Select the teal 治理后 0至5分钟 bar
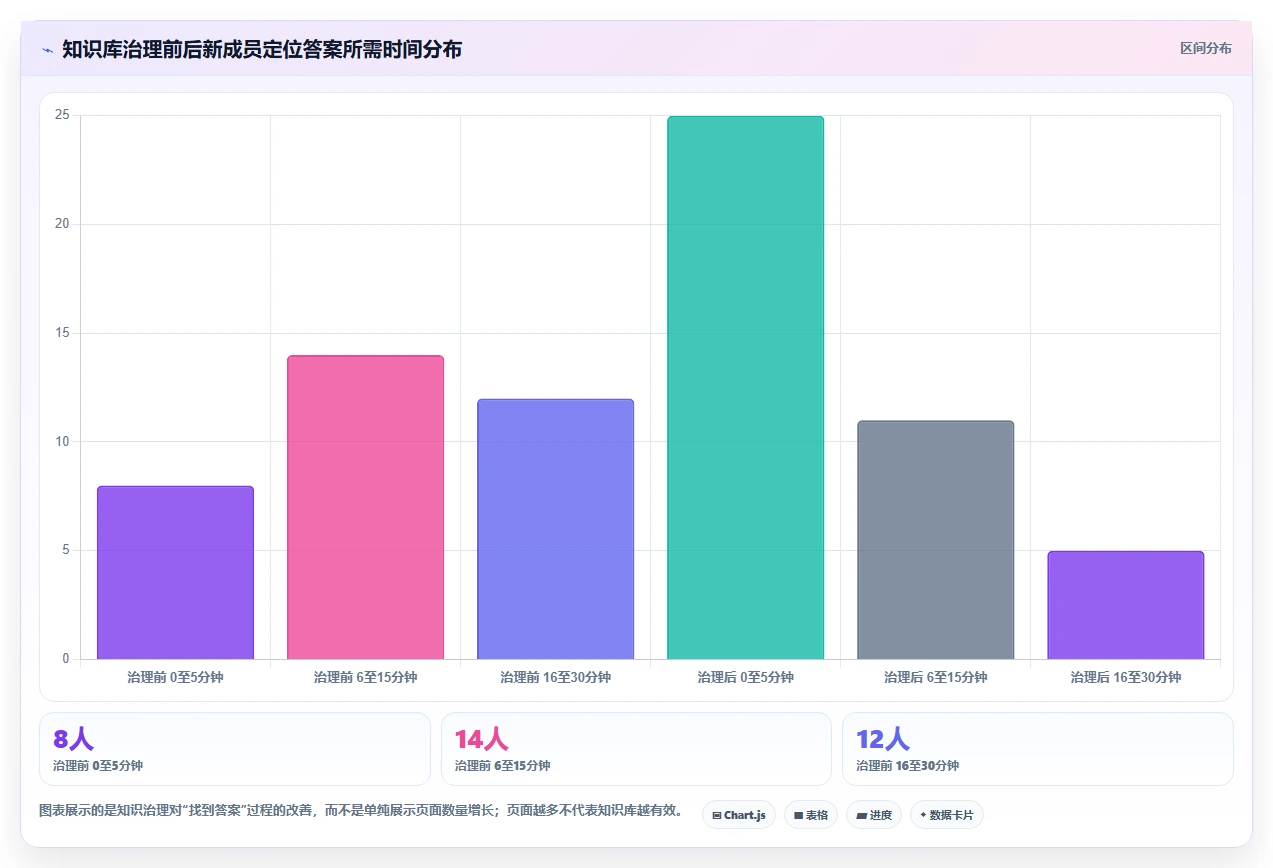Image resolution: width=1273 pixels, height=868 pixels. tap(745, 388)
